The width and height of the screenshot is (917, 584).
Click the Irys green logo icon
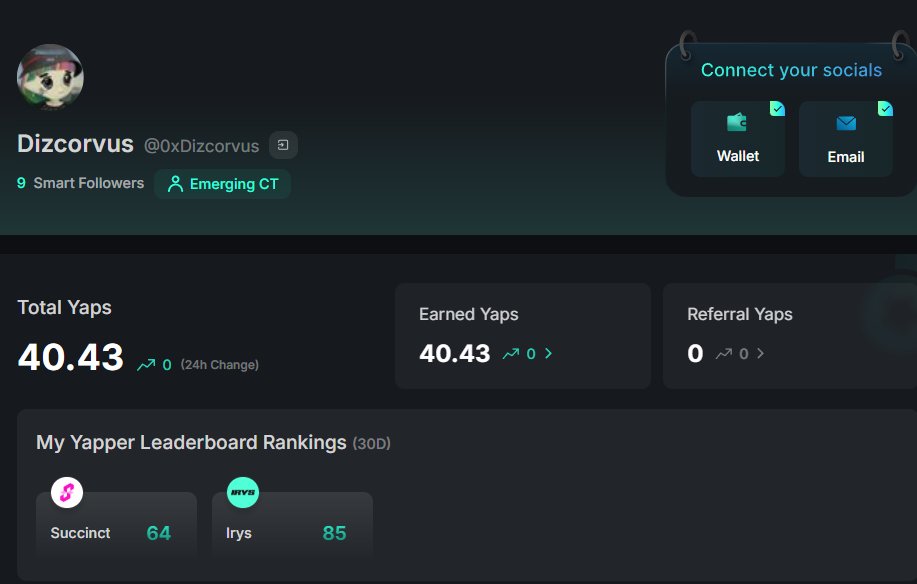point(243,492)
